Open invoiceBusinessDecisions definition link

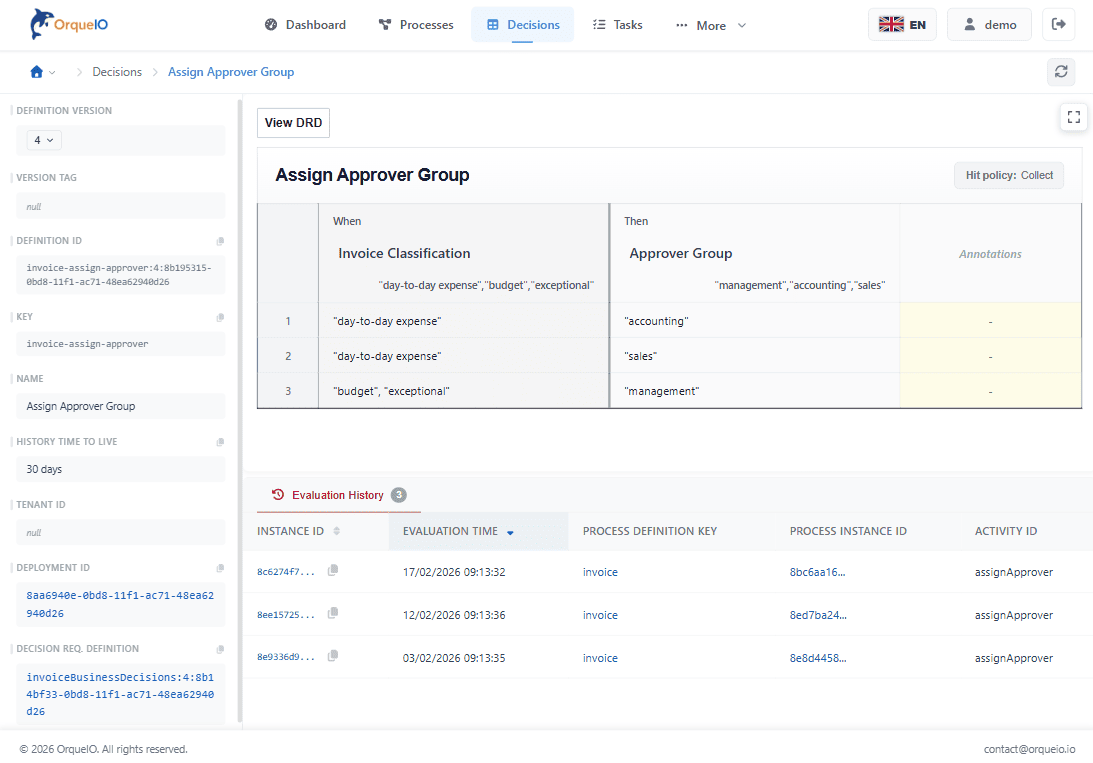[x=120, y=694]
